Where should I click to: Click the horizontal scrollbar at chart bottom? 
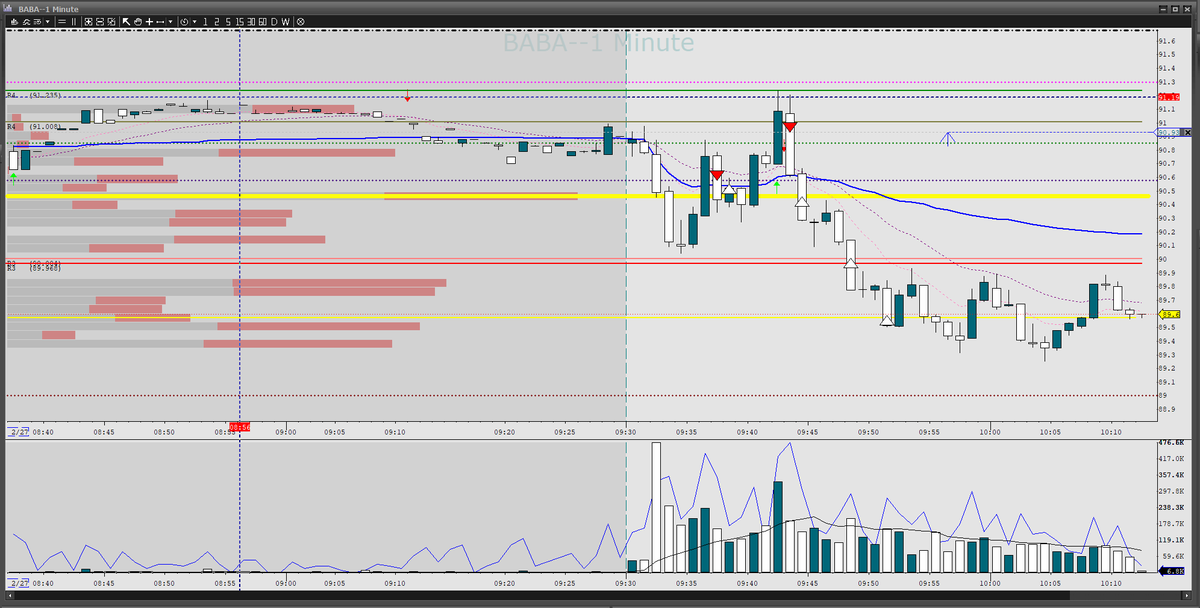(600, 594)
